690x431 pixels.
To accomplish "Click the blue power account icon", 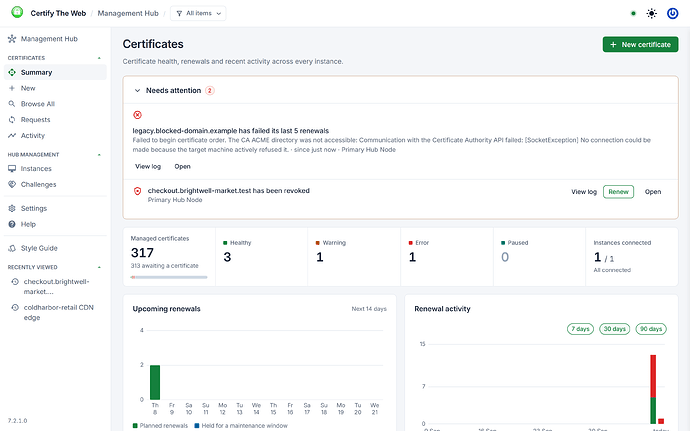I will 672,13.
